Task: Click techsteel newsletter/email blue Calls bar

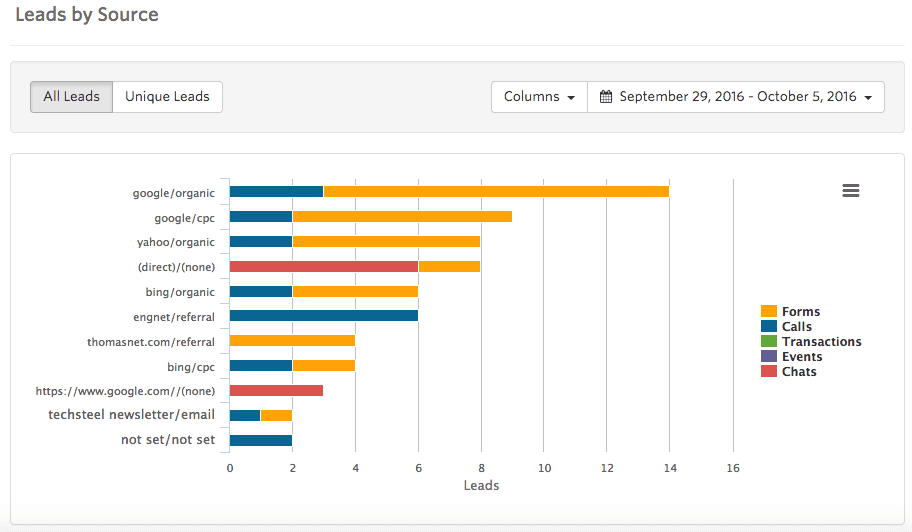Action: point(245,415)
